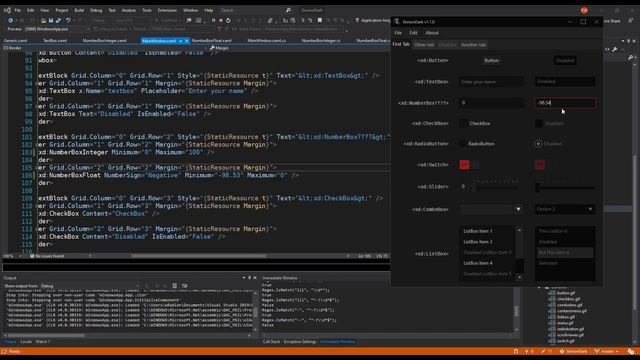The image size is (640, 360).
Task: Tick the CheckBox in the XenonDark window
Action: [463, 123]
